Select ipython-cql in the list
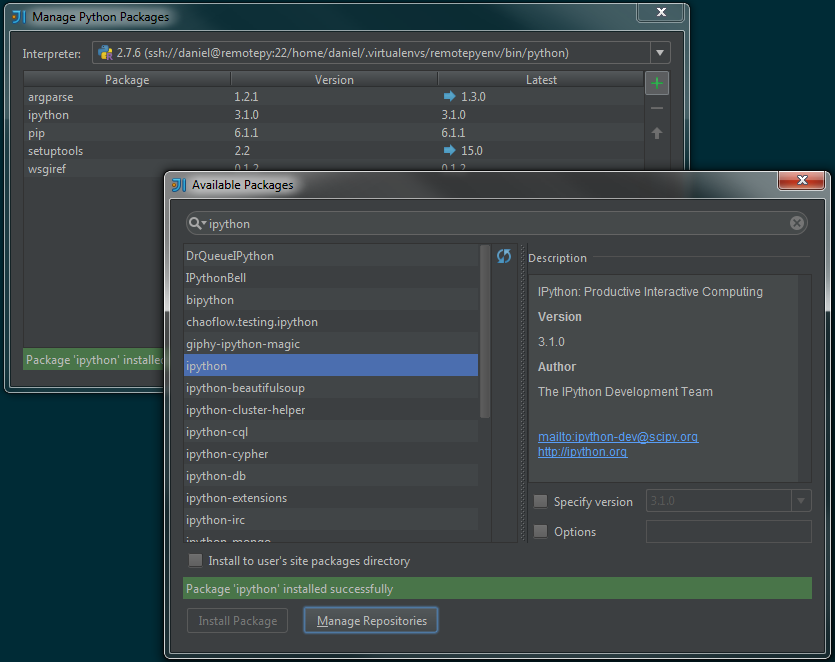 (331, 431)
